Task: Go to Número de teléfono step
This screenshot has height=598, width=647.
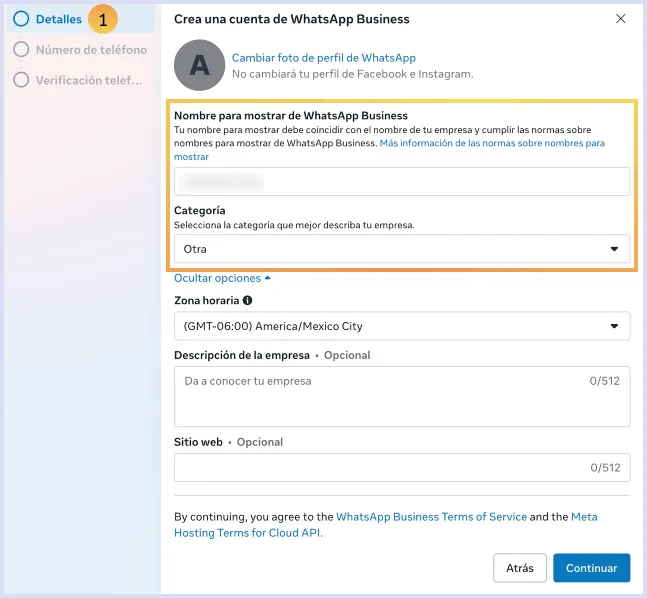Action: pos(91,49)
